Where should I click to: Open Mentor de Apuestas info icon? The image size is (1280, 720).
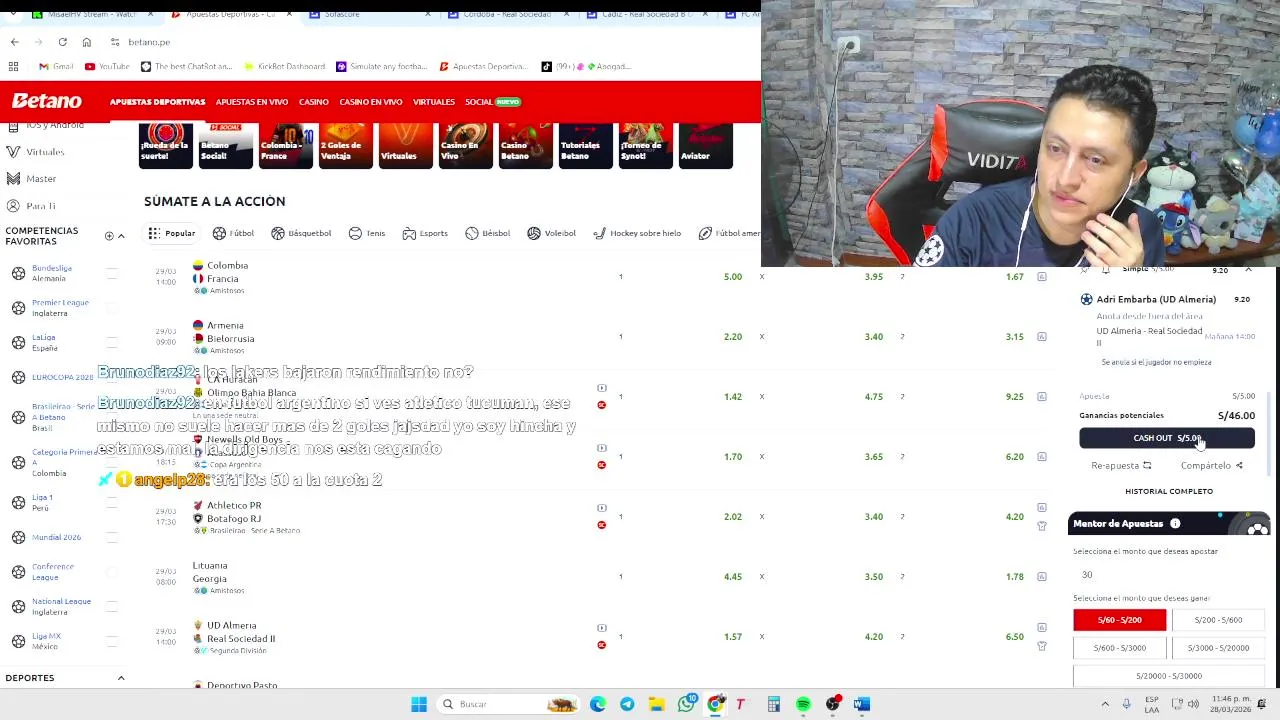click(1175, 523)
